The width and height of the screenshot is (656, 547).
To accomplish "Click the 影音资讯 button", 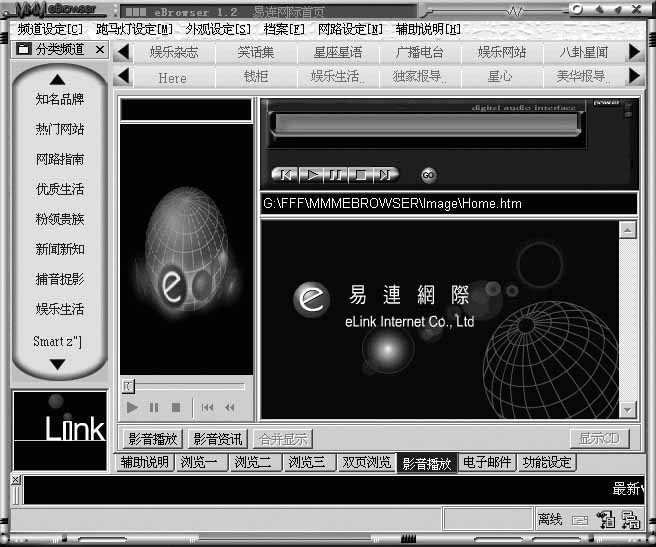I will tap(217, 439).
